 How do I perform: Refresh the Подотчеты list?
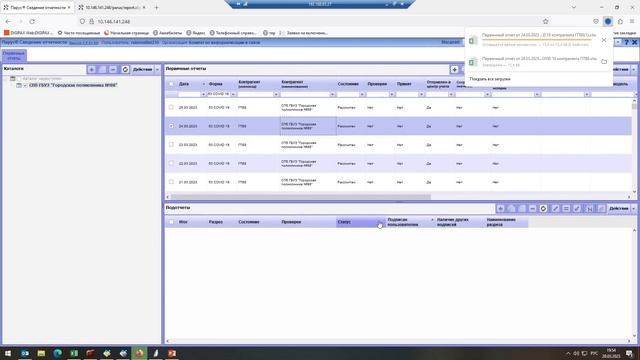coord(543,208)
